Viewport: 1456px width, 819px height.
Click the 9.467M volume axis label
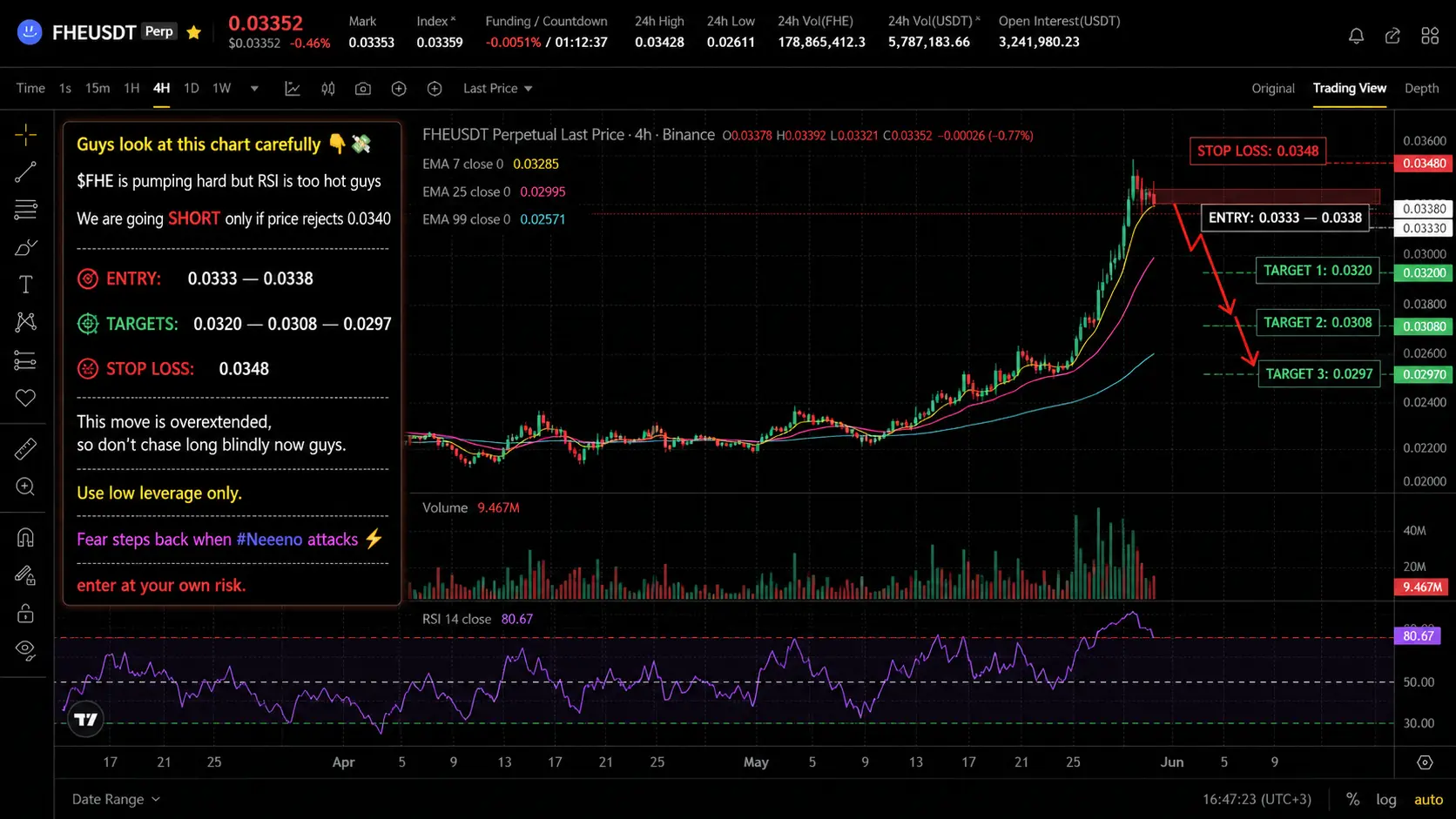point(1421,587)
